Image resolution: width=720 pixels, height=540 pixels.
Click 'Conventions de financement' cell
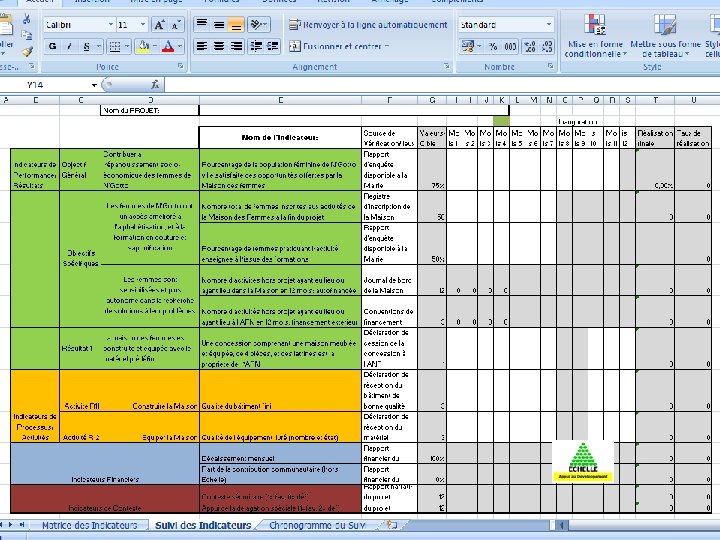tap(390, 312)
